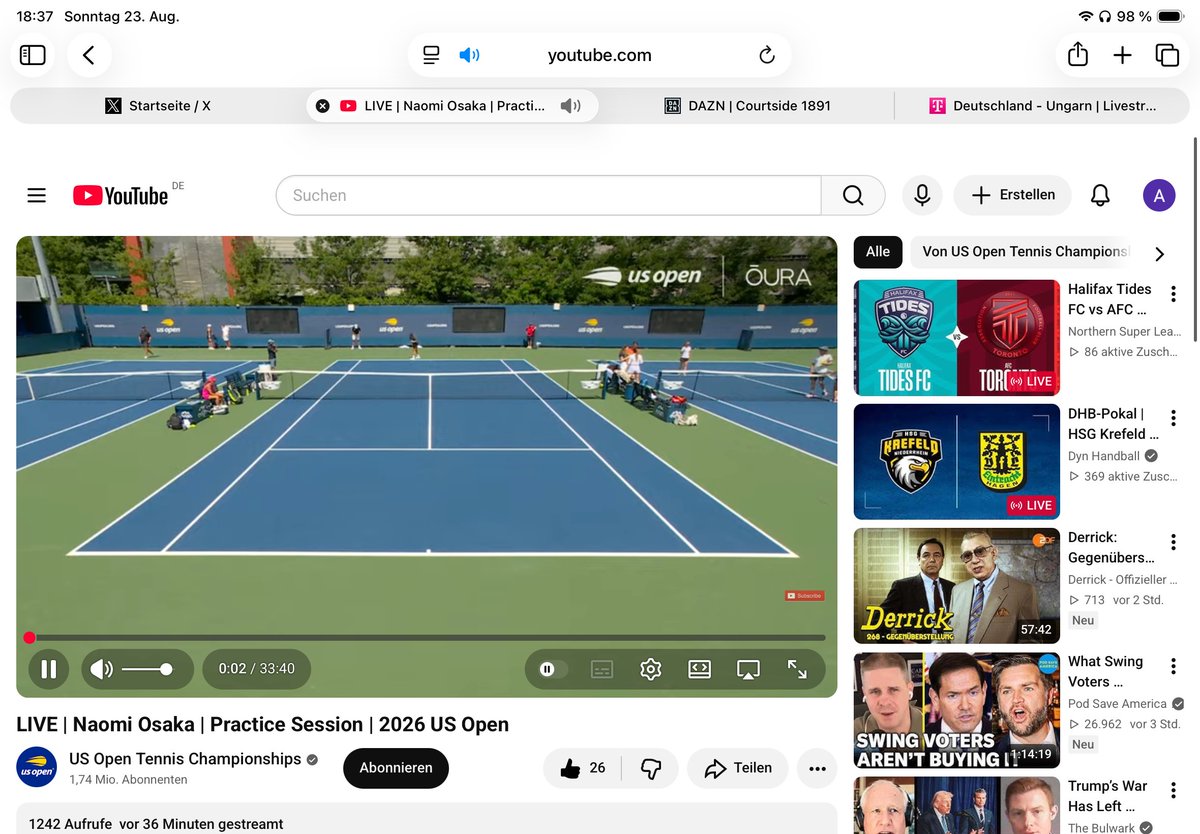Switch to the Startseite / X tab
This screenshot has height=834, width=1200.
pyautogui.click(x=158, y=105)
